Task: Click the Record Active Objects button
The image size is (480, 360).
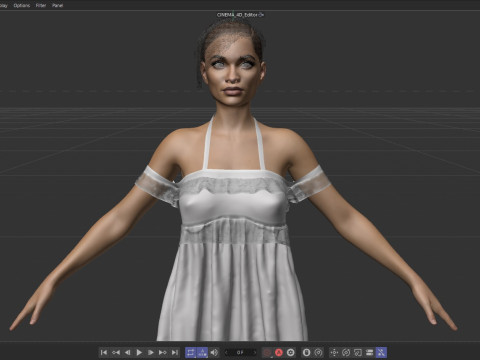Action: click(267, 352)
